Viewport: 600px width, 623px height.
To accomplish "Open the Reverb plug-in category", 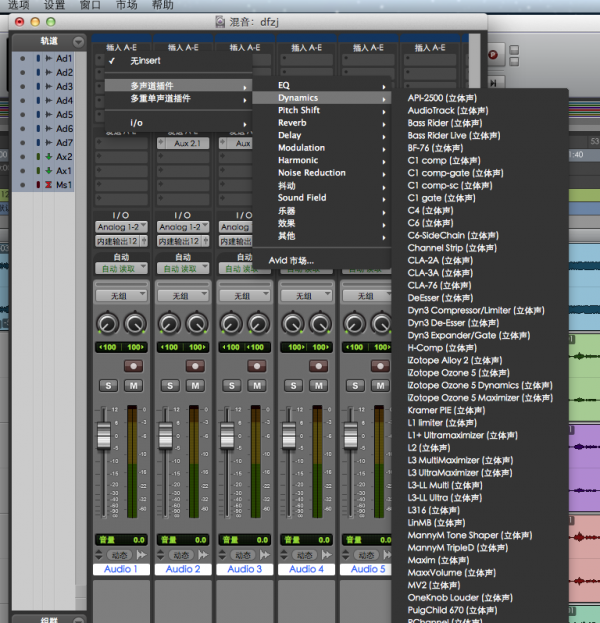I will (x=322, y=123).
